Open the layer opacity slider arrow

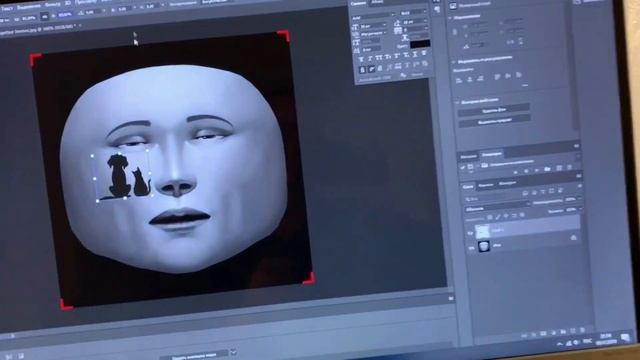click(x=579, y=198)
